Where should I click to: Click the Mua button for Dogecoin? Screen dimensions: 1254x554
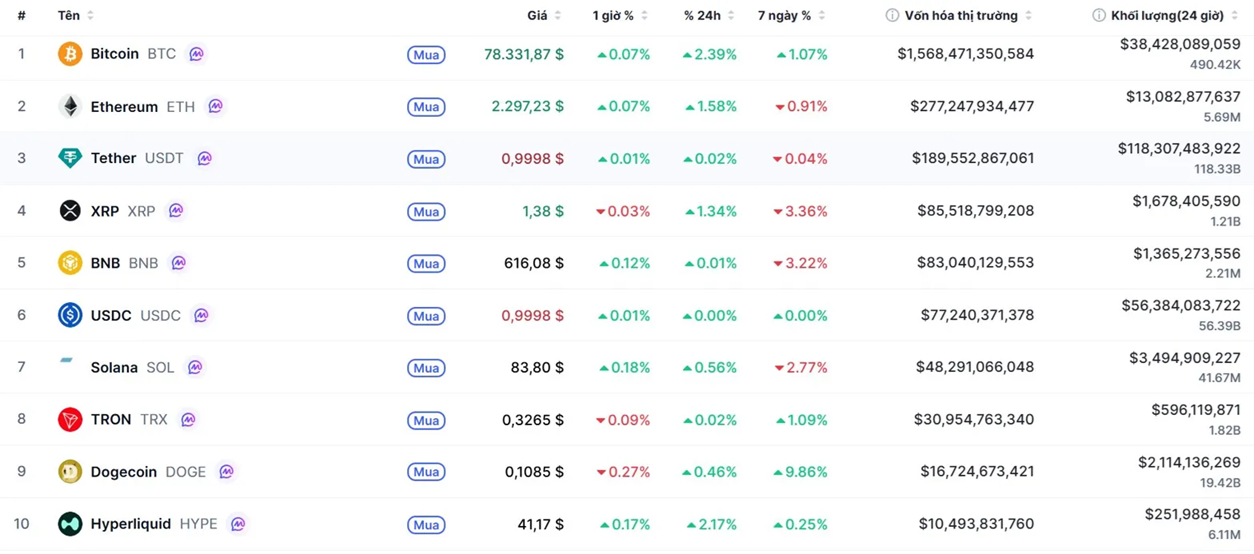(426, 472)
